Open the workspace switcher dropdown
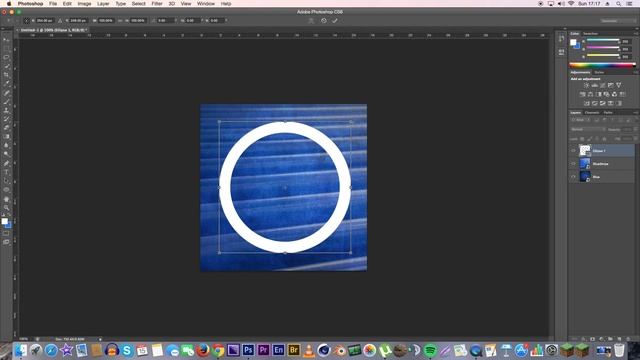This screenshot has height=360, width=640. [618, 20]
